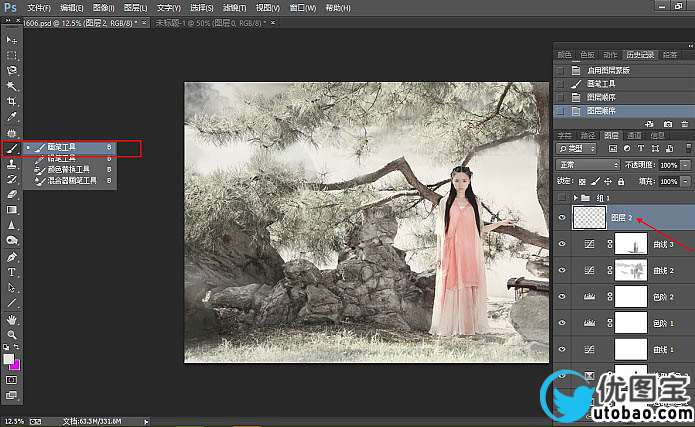
Task: Toggle the layer filtering switch
Action: coord(688,149)
